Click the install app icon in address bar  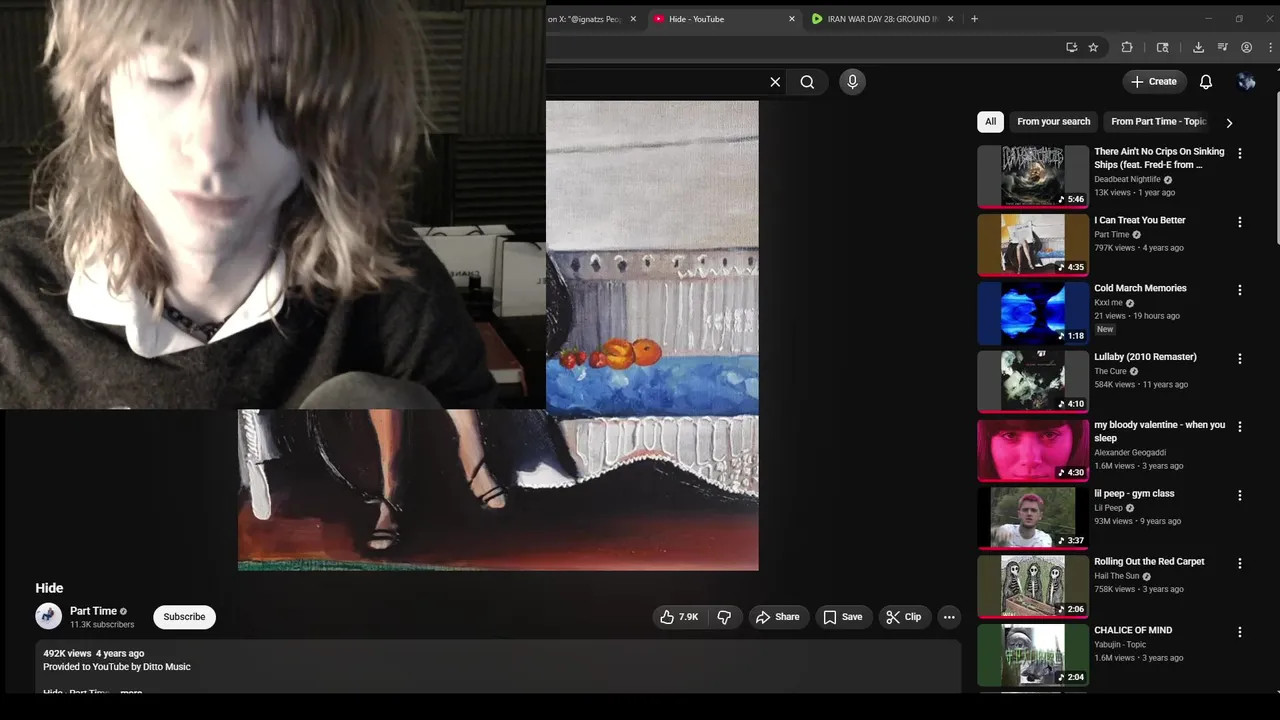click(1071, 47)
